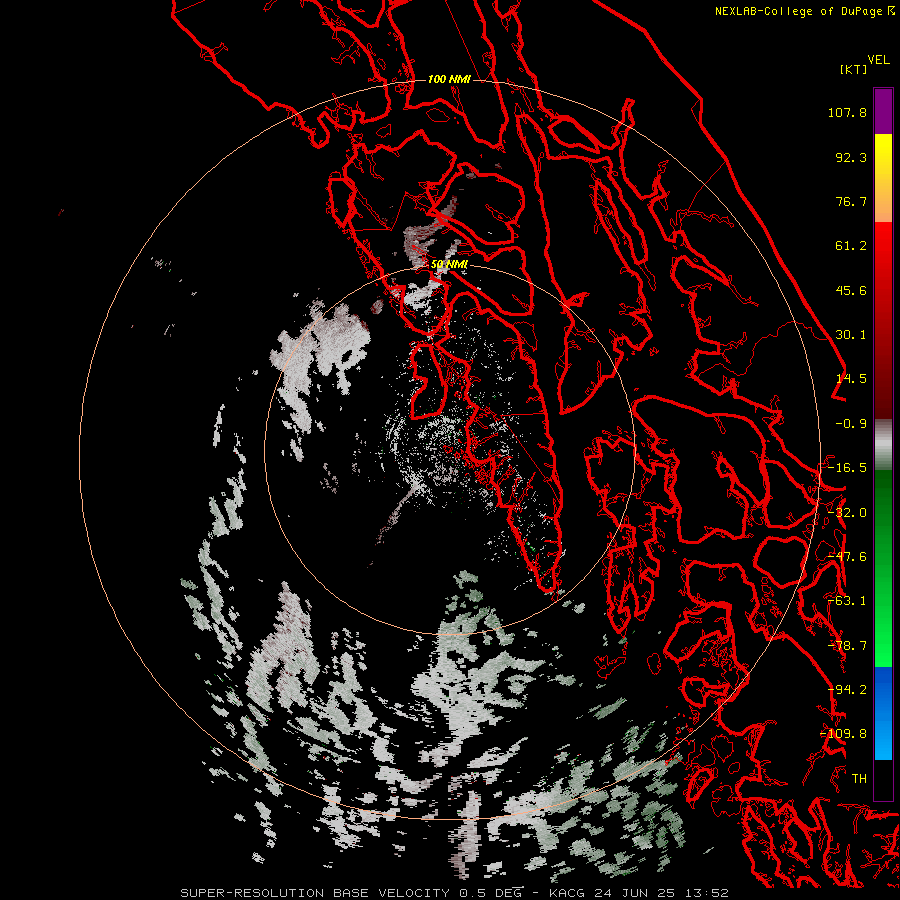This screenshot has height=900, width=900.
Task: Click the 14.5 velocity scale value
Action: pos(851,379)
